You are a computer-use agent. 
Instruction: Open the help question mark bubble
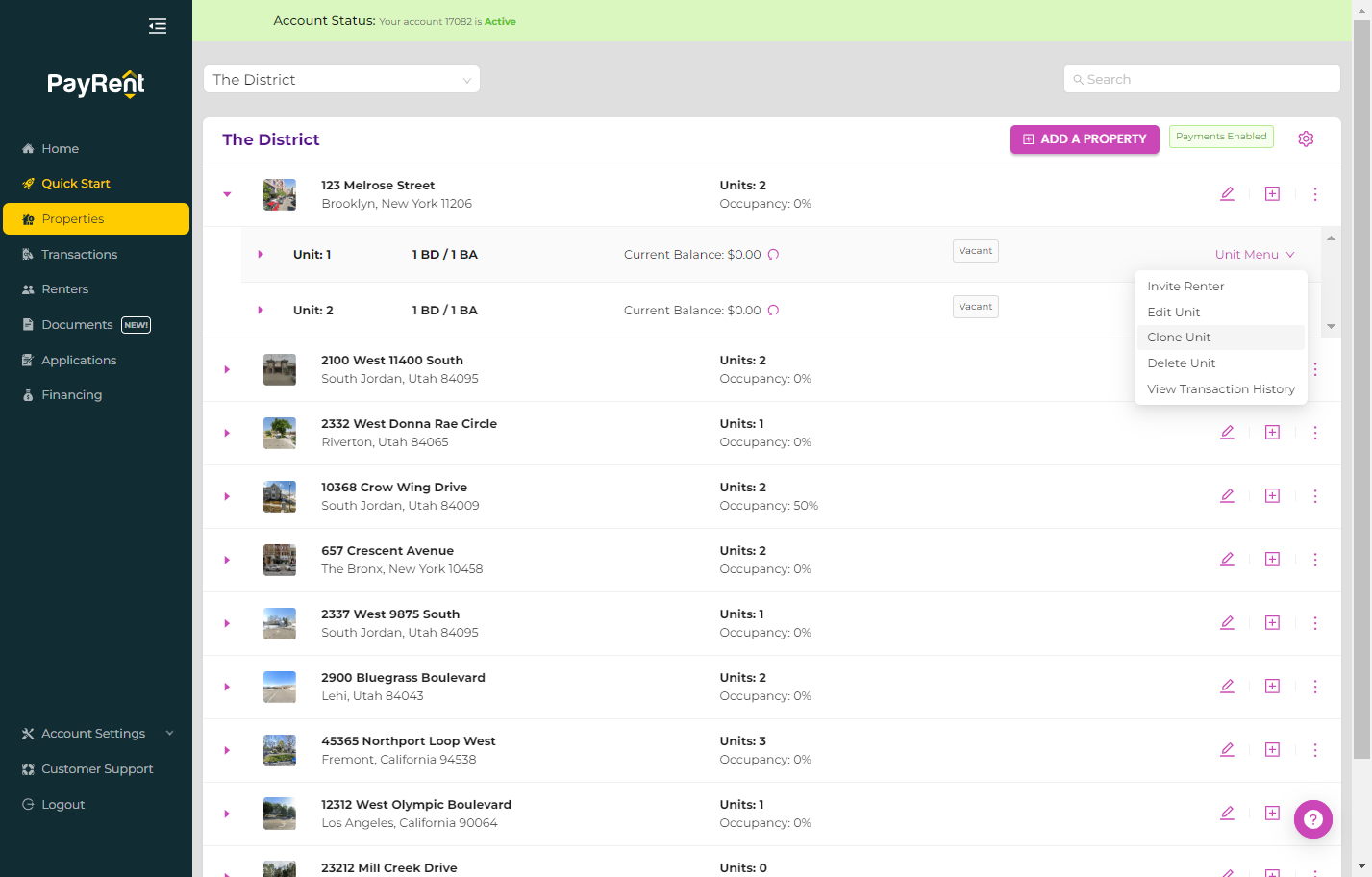tap(1313, 819)
